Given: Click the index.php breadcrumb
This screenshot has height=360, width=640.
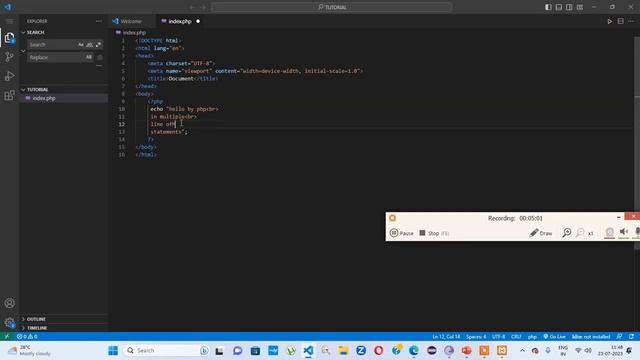Looking at the screenshot, I should pos(134,32).
